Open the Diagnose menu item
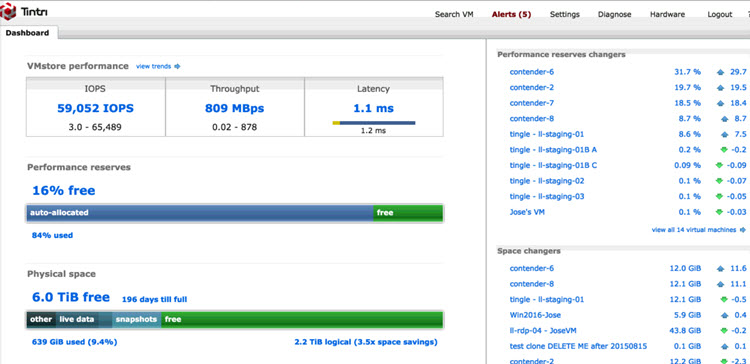Screen dimensions: 750x364 pyautogui.click(x=615, y=14)
